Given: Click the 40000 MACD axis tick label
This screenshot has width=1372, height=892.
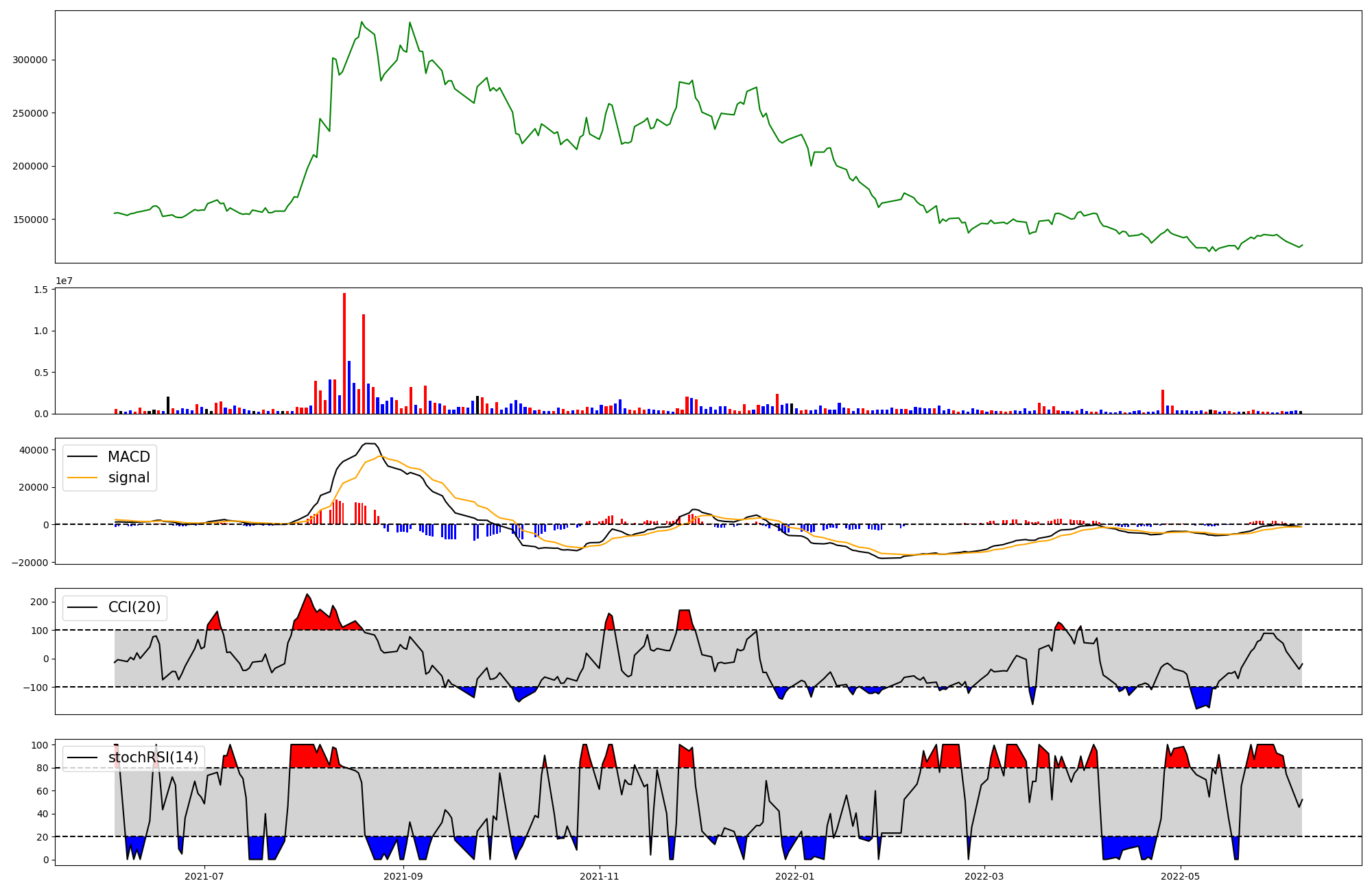Looking at the screenshot, I should (x=34, y=450).
